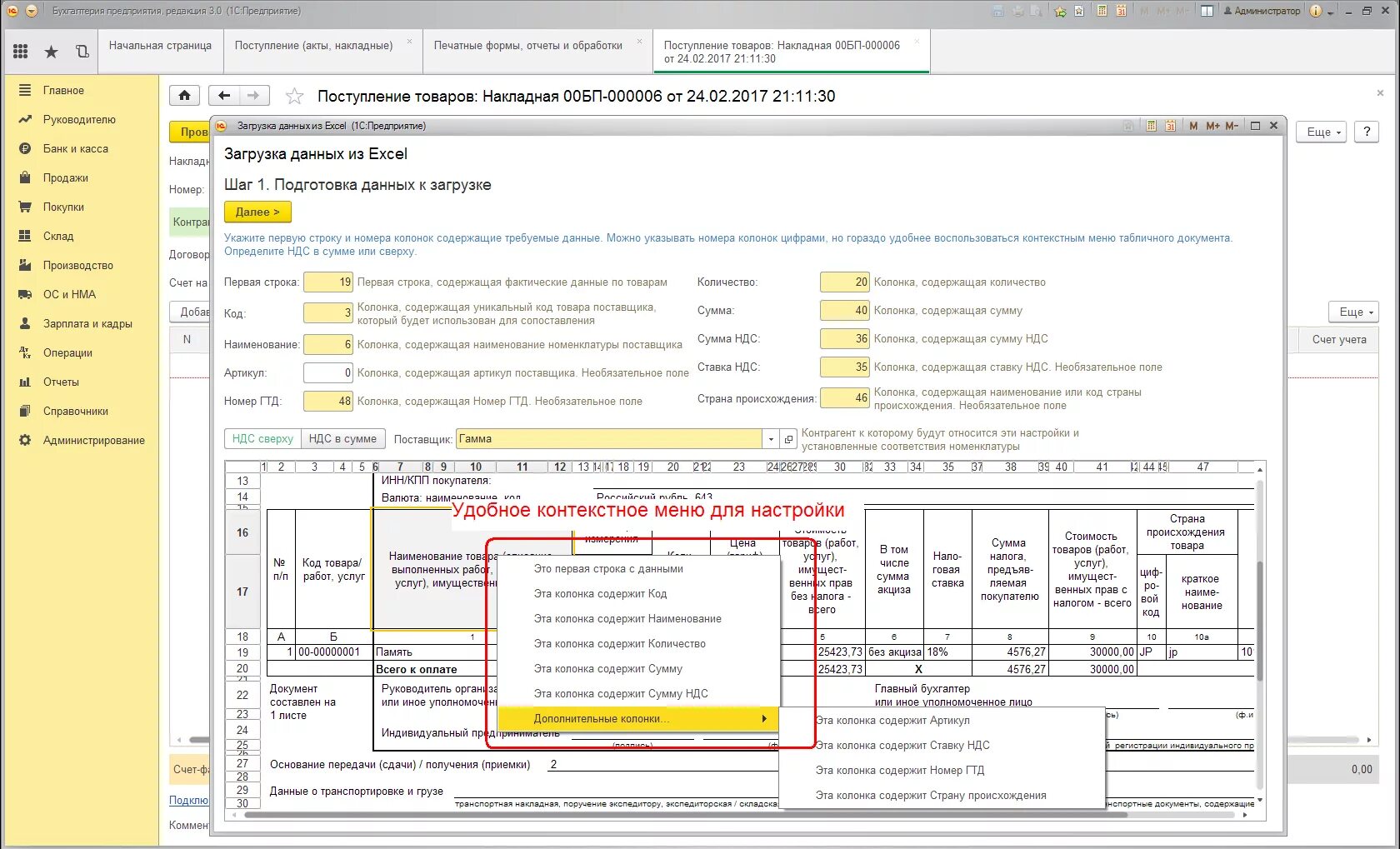Open Отчеты section in sidebar
Viewport: 1400px width, 849px height.
pyautogui.click(x=61, y=382)
